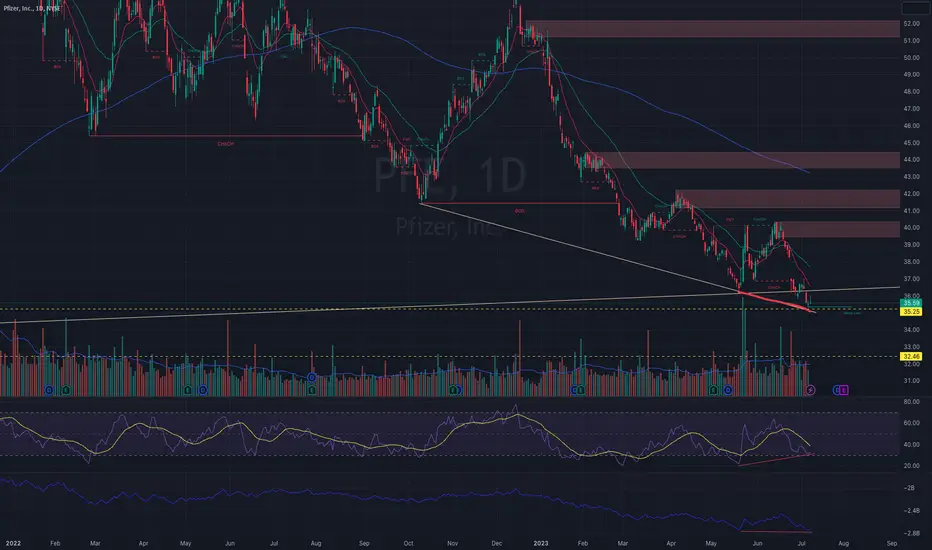Click the green earnings marker near February 2022

[65, 390]
